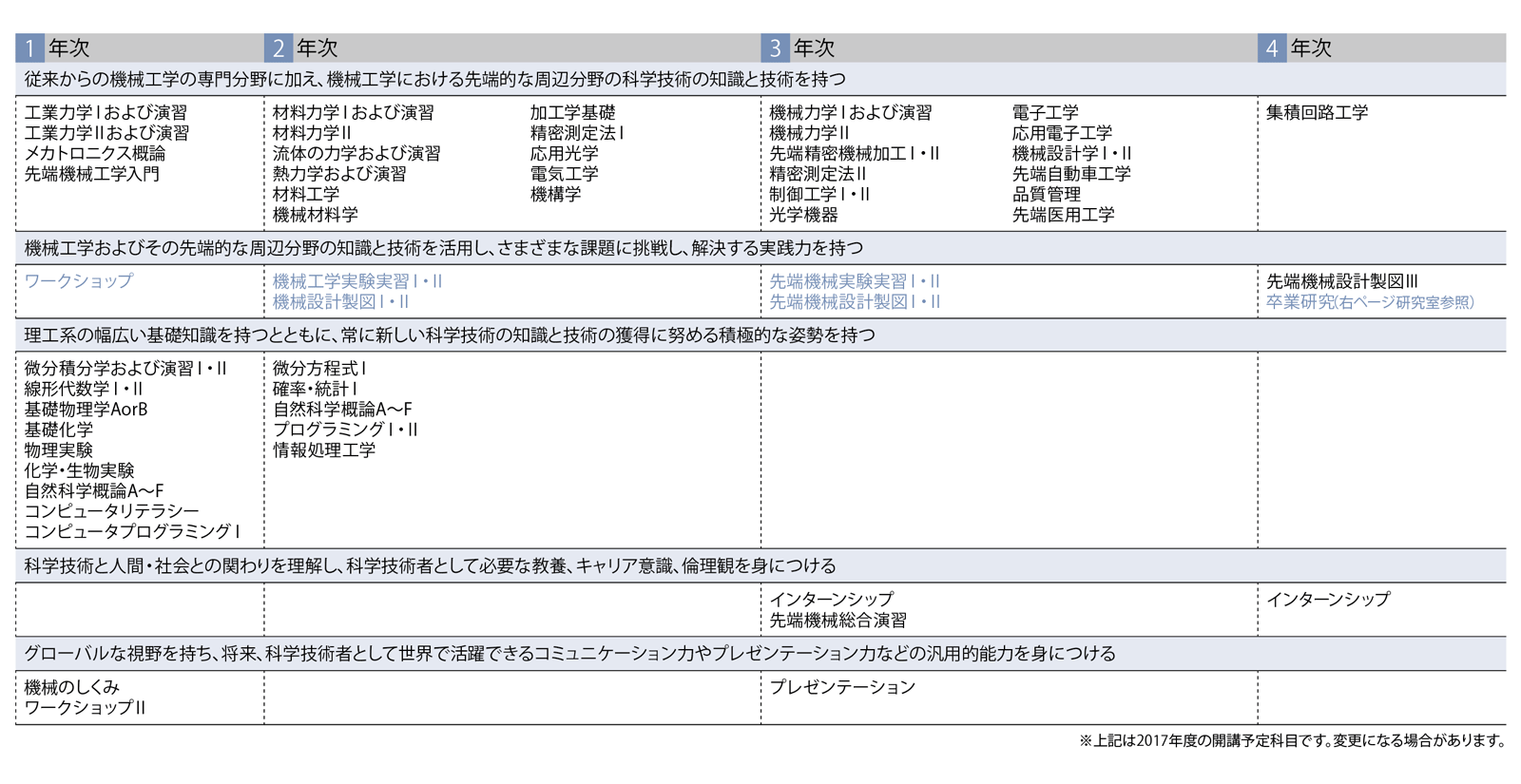Click 先端精密機械加工Ⅰ・Ⅱ entry

pos(855,153)
